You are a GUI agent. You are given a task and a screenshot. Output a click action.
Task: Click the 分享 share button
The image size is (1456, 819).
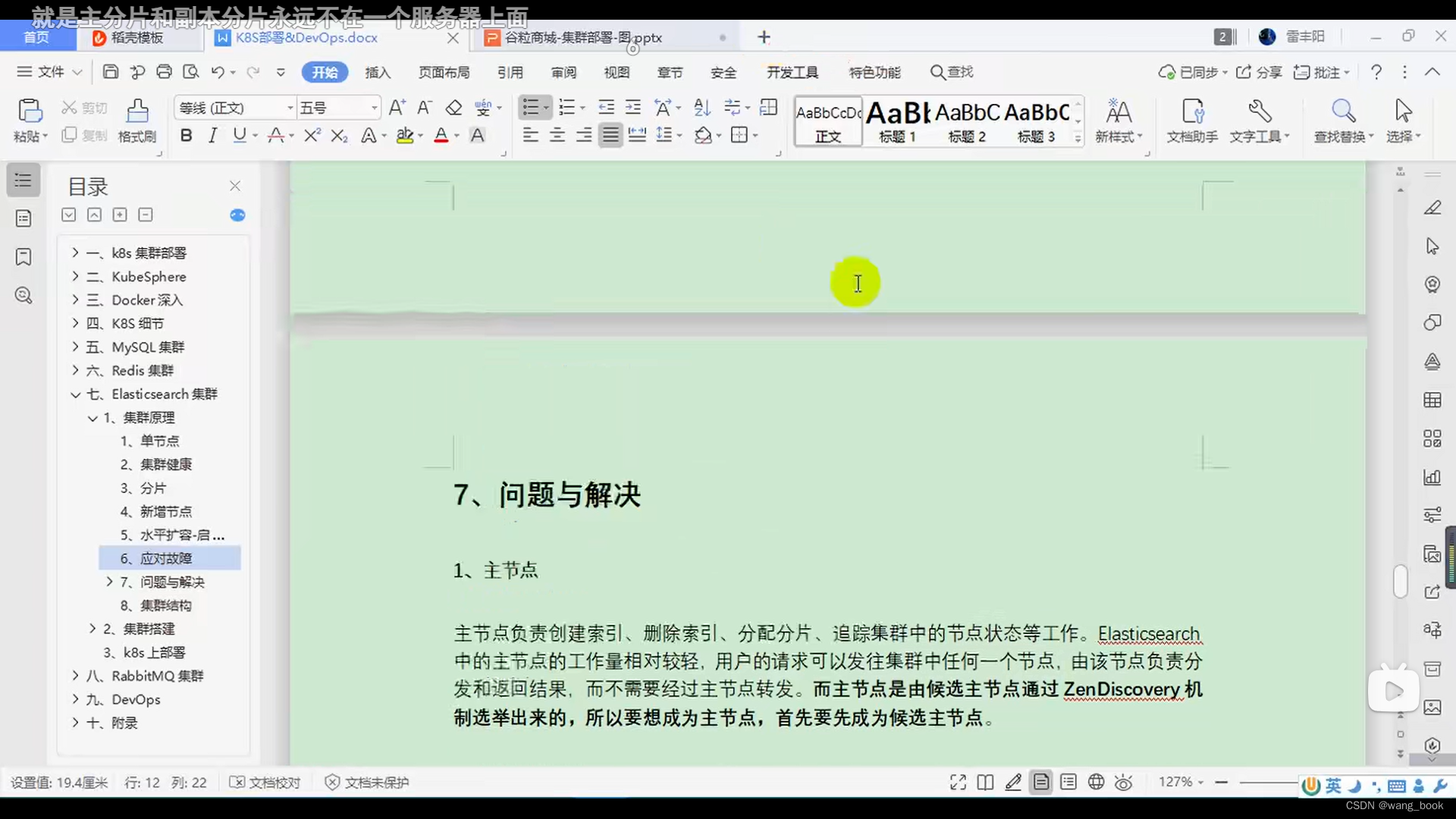pyautogui.click(x=1258, y=71)
